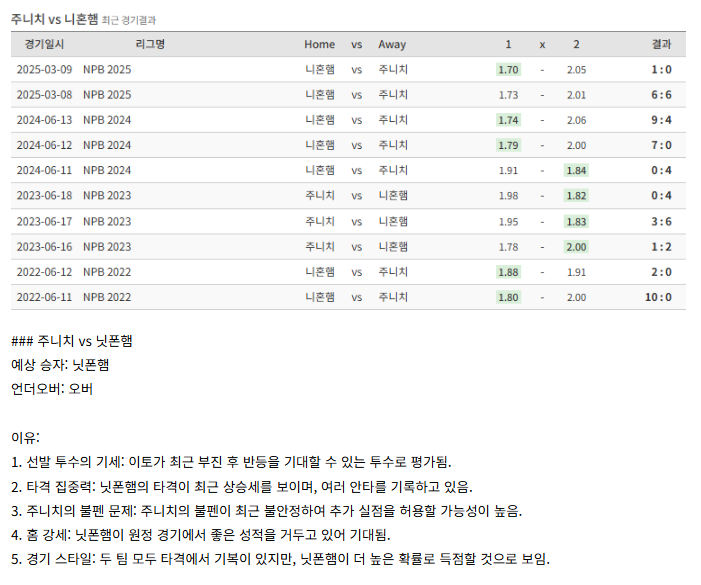The width and height of the screenshot is (701, 585).
Task: Select the date 2025-03-09
Action: pos(44,70)
